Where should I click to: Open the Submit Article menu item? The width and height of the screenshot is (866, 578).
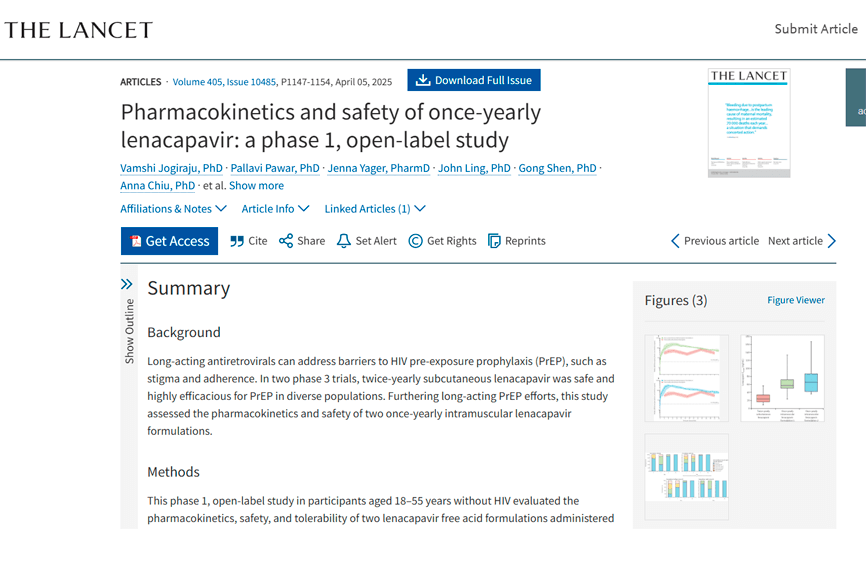[x=816, y=29]
